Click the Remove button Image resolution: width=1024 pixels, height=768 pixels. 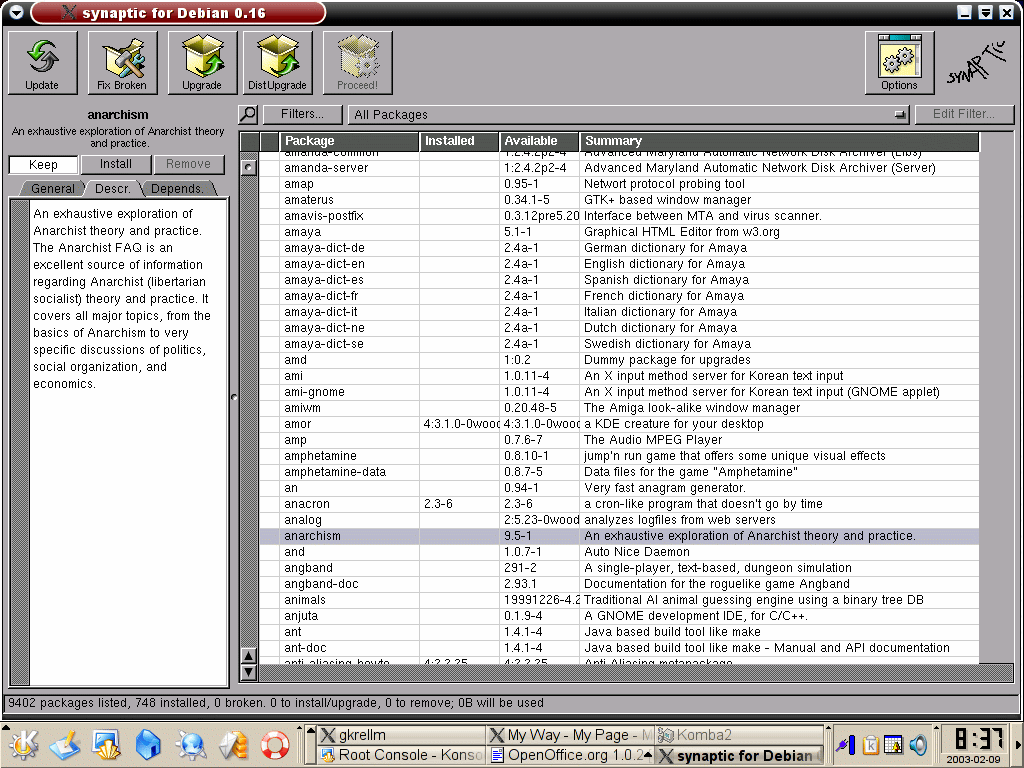(x=189, y=164)
